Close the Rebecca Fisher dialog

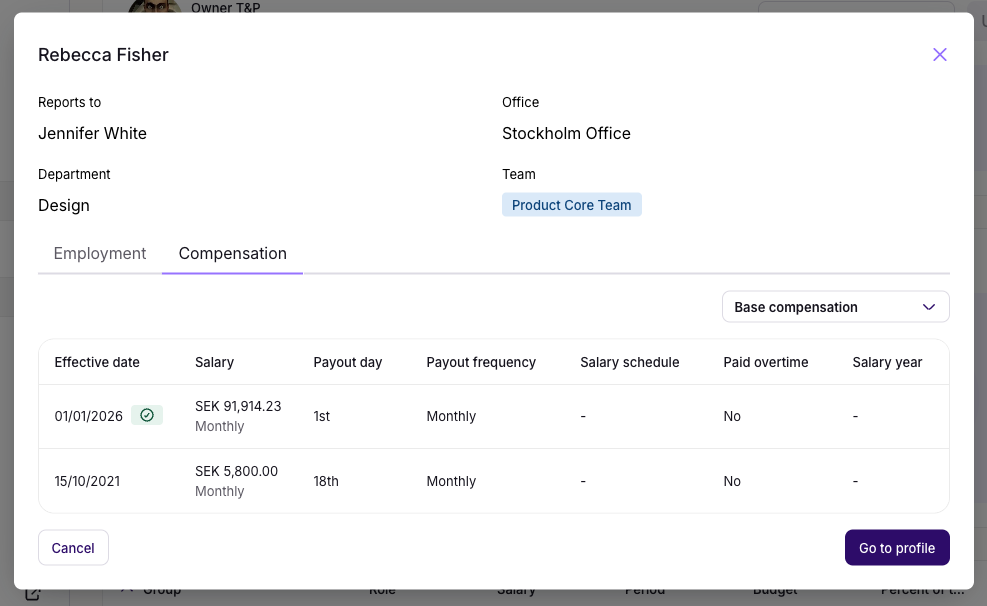(940, 55)
